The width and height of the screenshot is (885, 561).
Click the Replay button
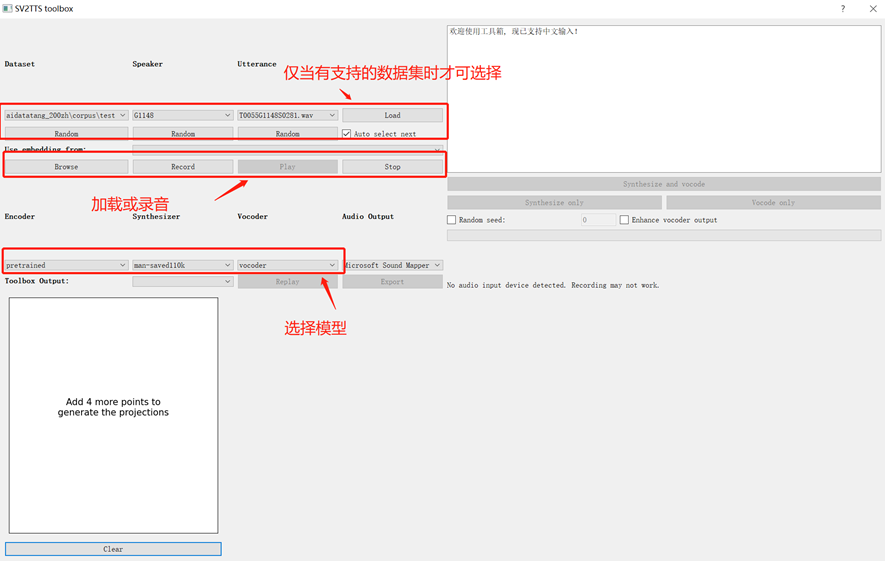(288, 282)
